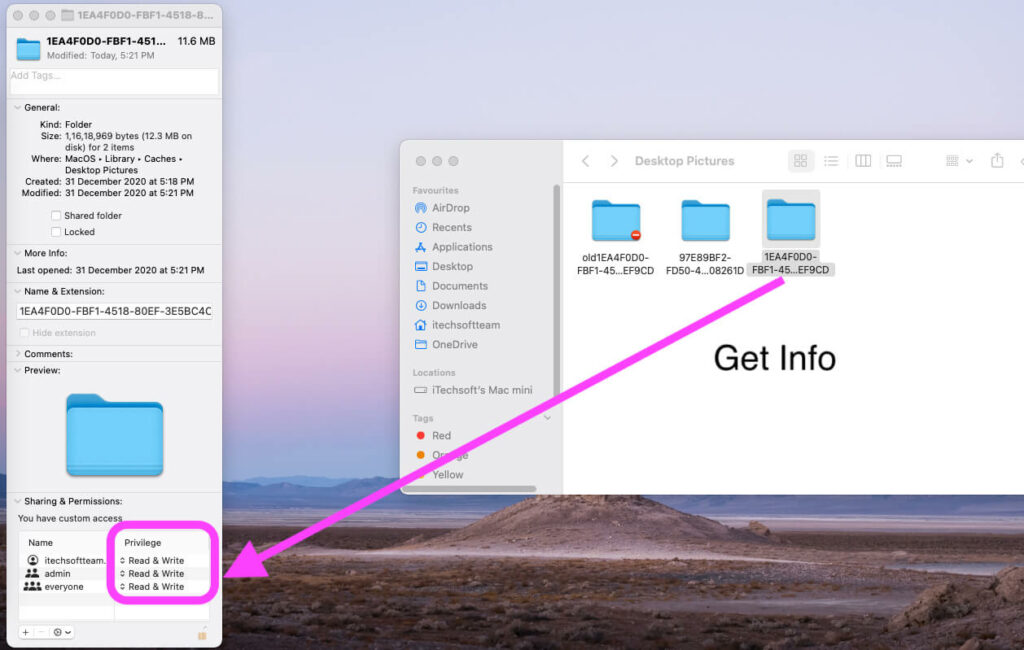
Task: Open the gear action menu under permissions
Action: point(57,632)
